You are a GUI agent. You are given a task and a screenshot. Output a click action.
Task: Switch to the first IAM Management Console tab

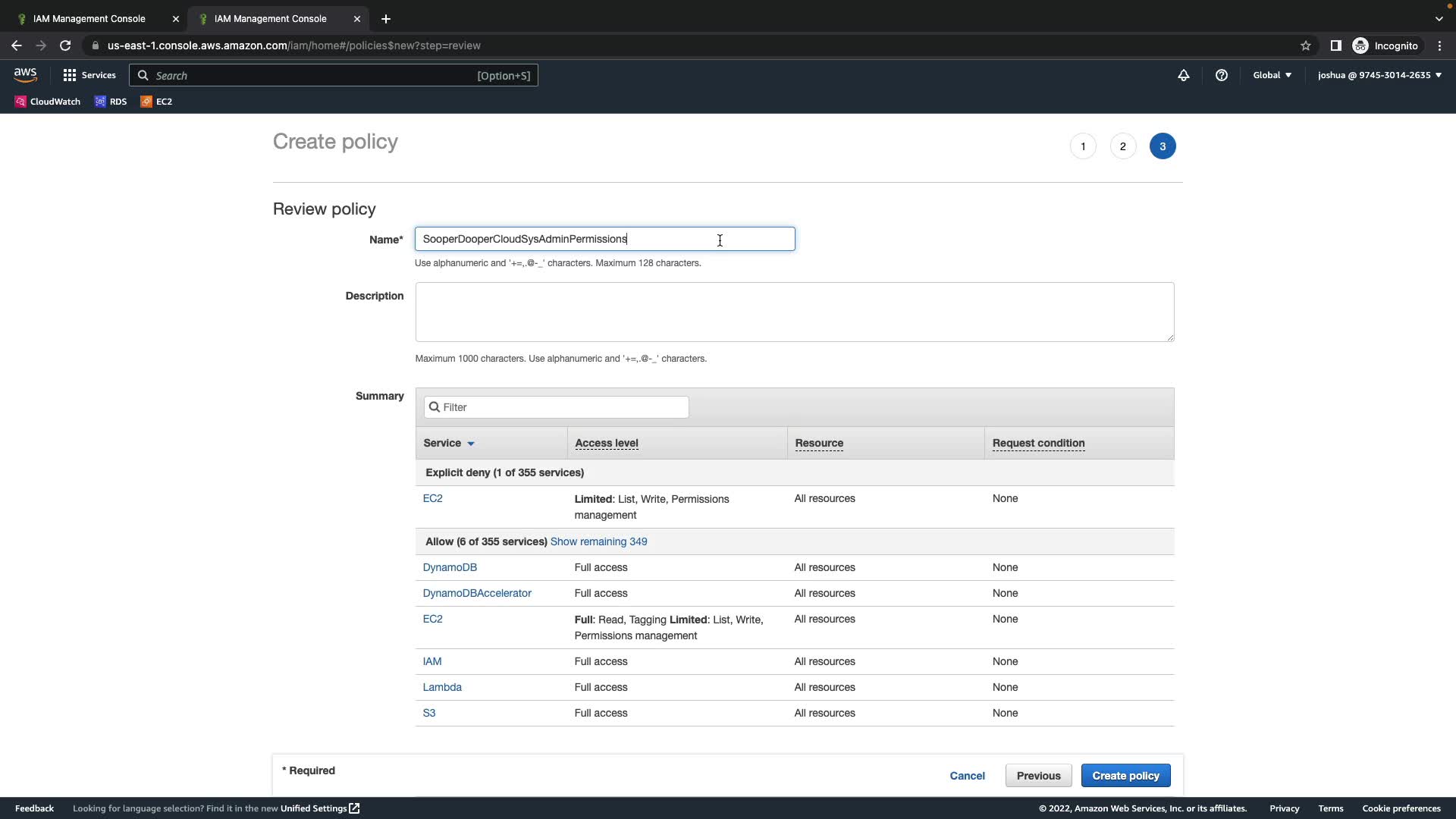[89, 18]
